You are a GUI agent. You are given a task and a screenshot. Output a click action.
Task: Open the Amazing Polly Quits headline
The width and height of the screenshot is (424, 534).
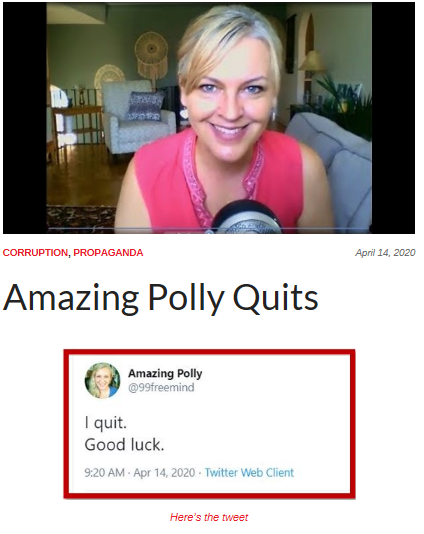click(x=160, y=297)
